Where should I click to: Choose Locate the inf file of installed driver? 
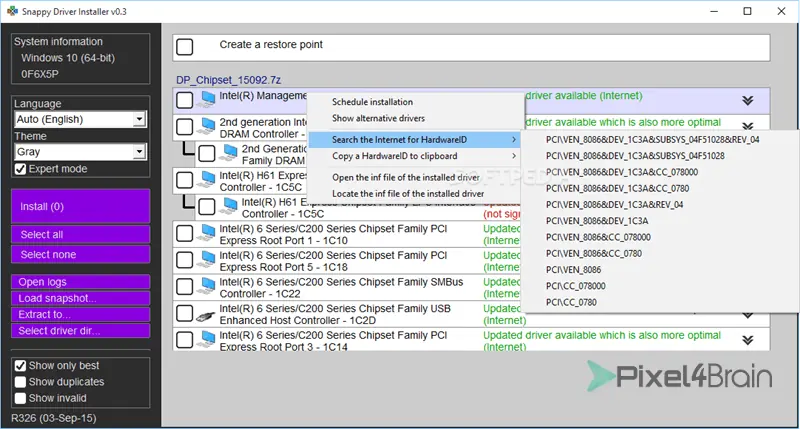click(x=408, y=194)
